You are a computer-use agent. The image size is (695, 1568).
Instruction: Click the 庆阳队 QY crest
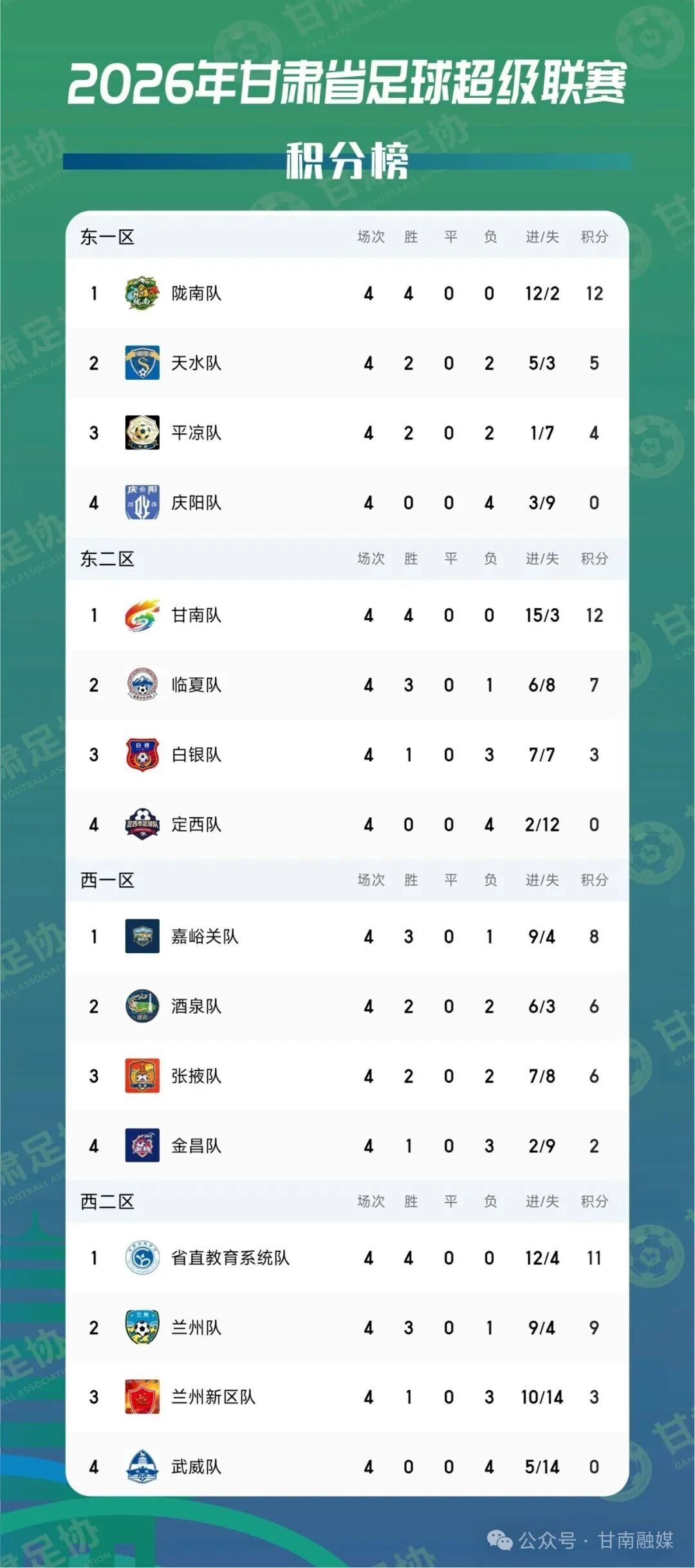tap(142, 502)
